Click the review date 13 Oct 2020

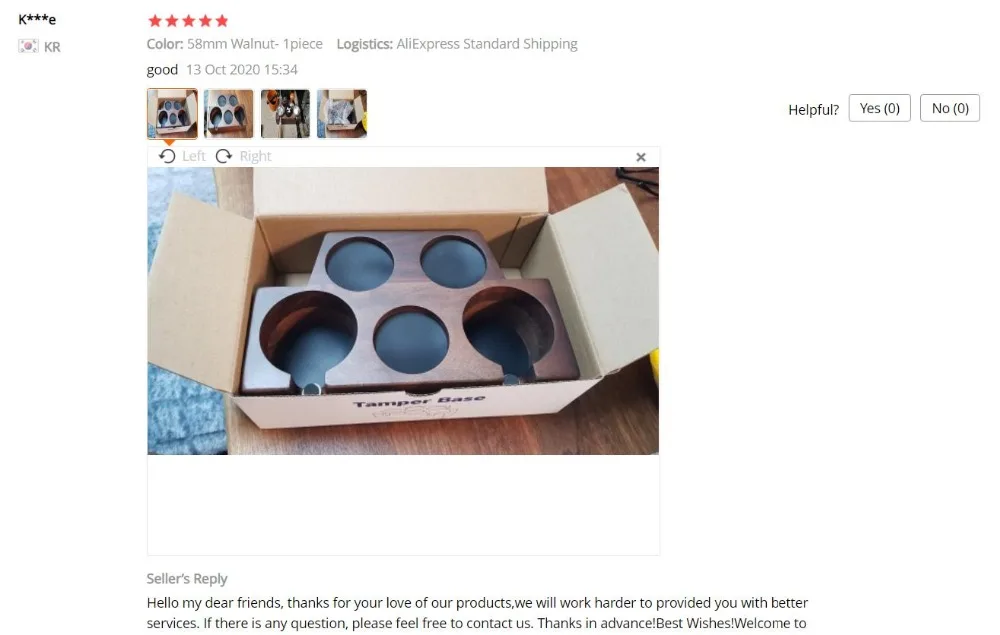click(x=223, y=69)
